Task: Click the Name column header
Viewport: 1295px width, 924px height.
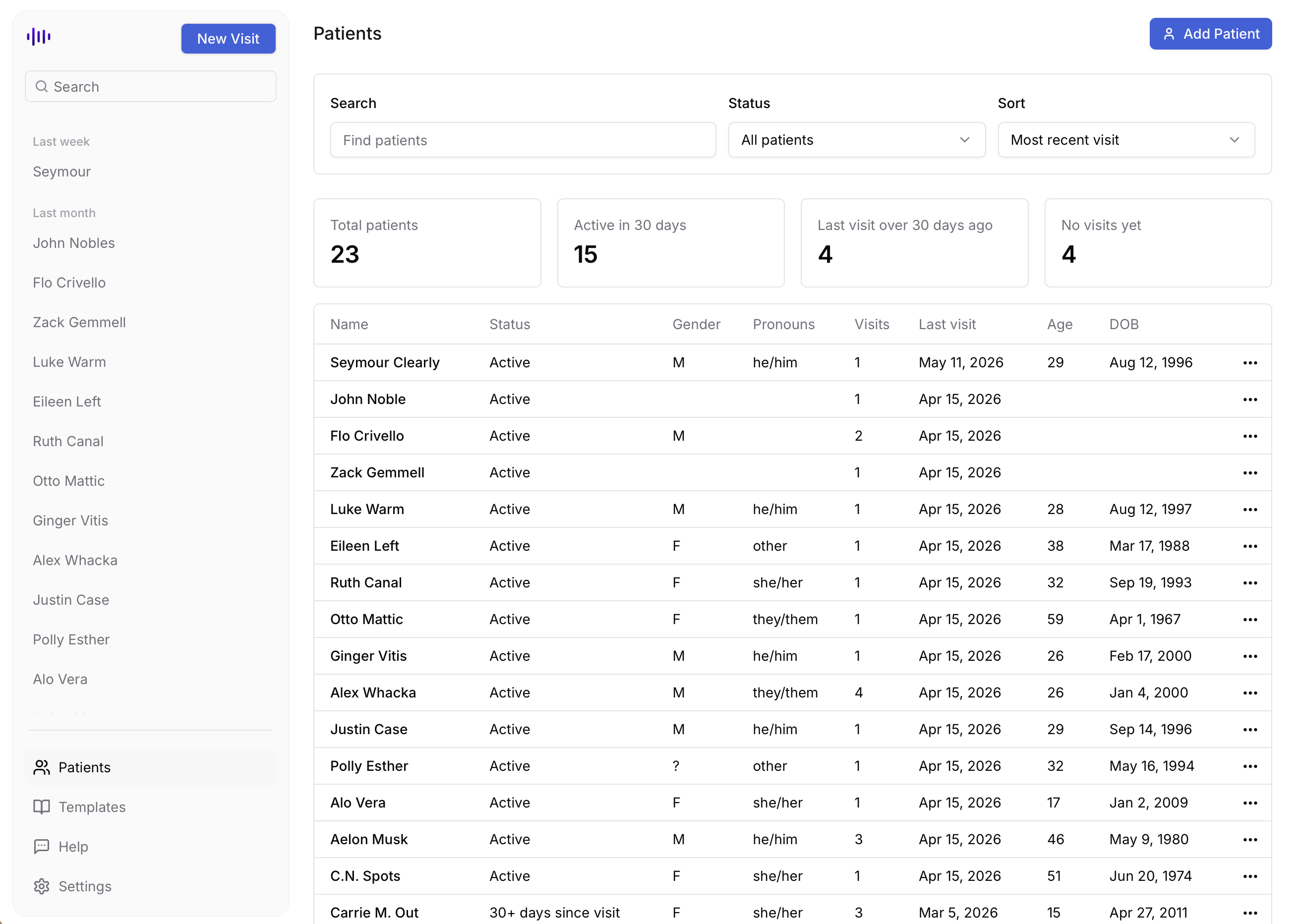Action: coord(349,324)
